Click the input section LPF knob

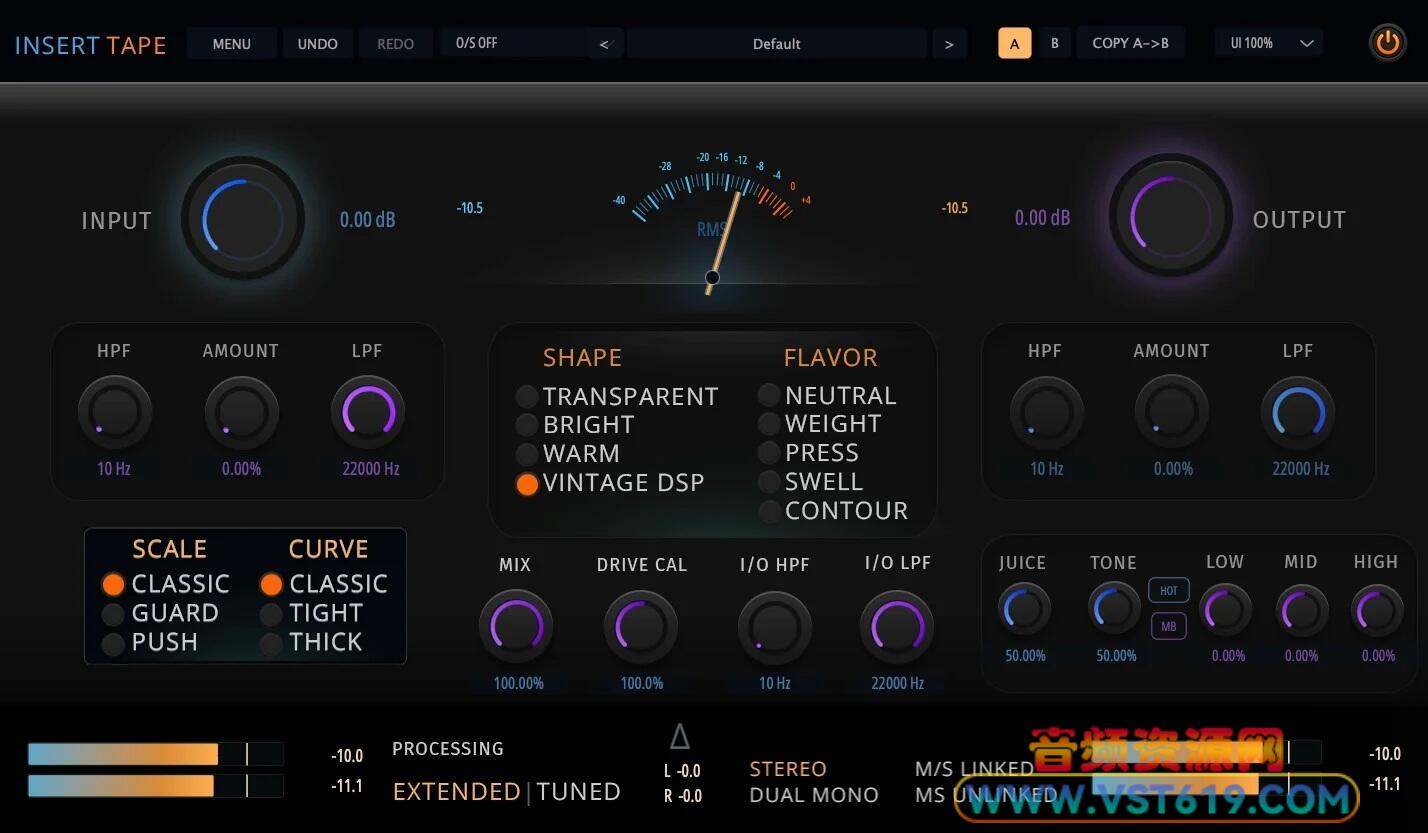coord(368,412)
